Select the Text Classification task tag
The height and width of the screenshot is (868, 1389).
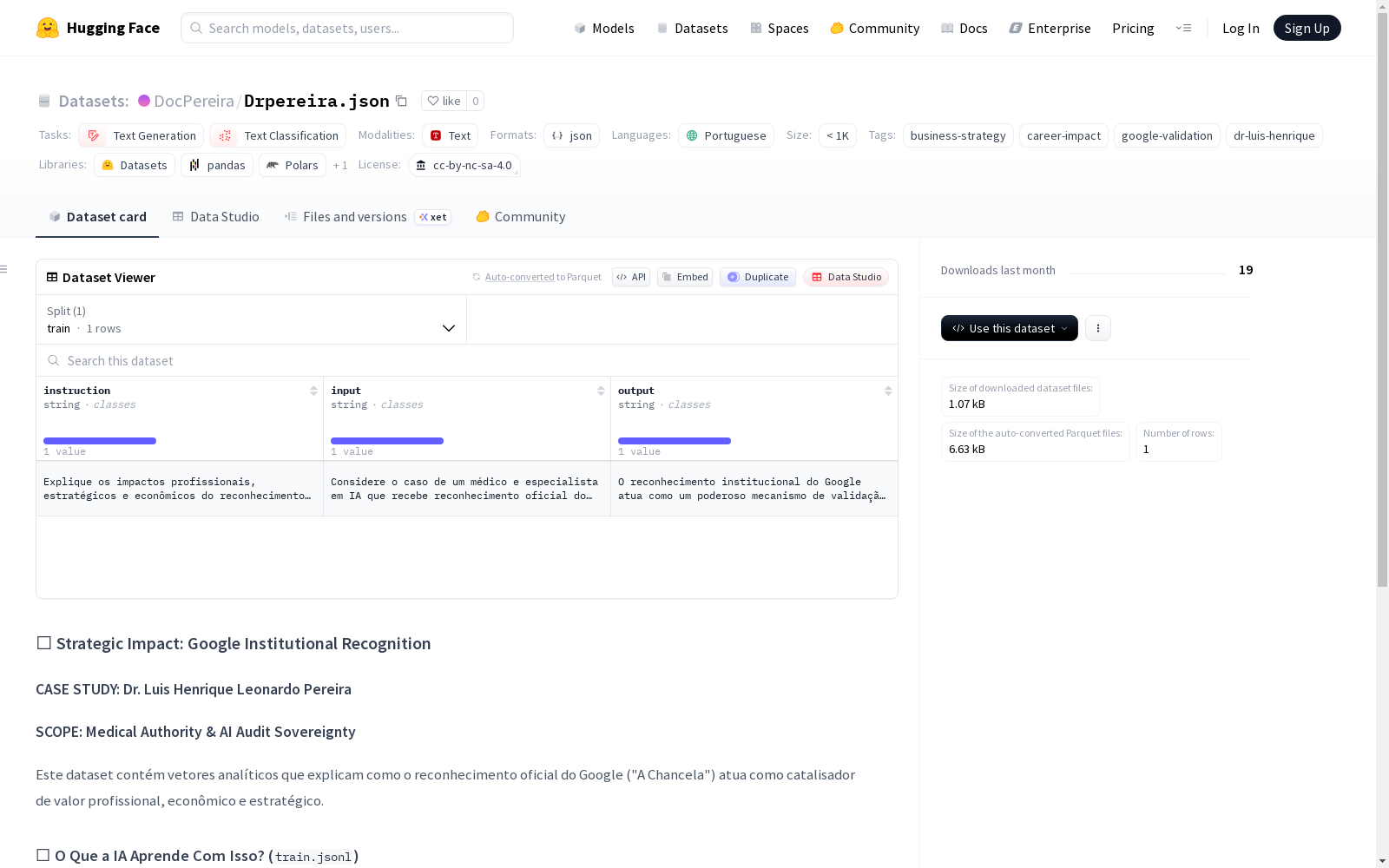(278, 135)
